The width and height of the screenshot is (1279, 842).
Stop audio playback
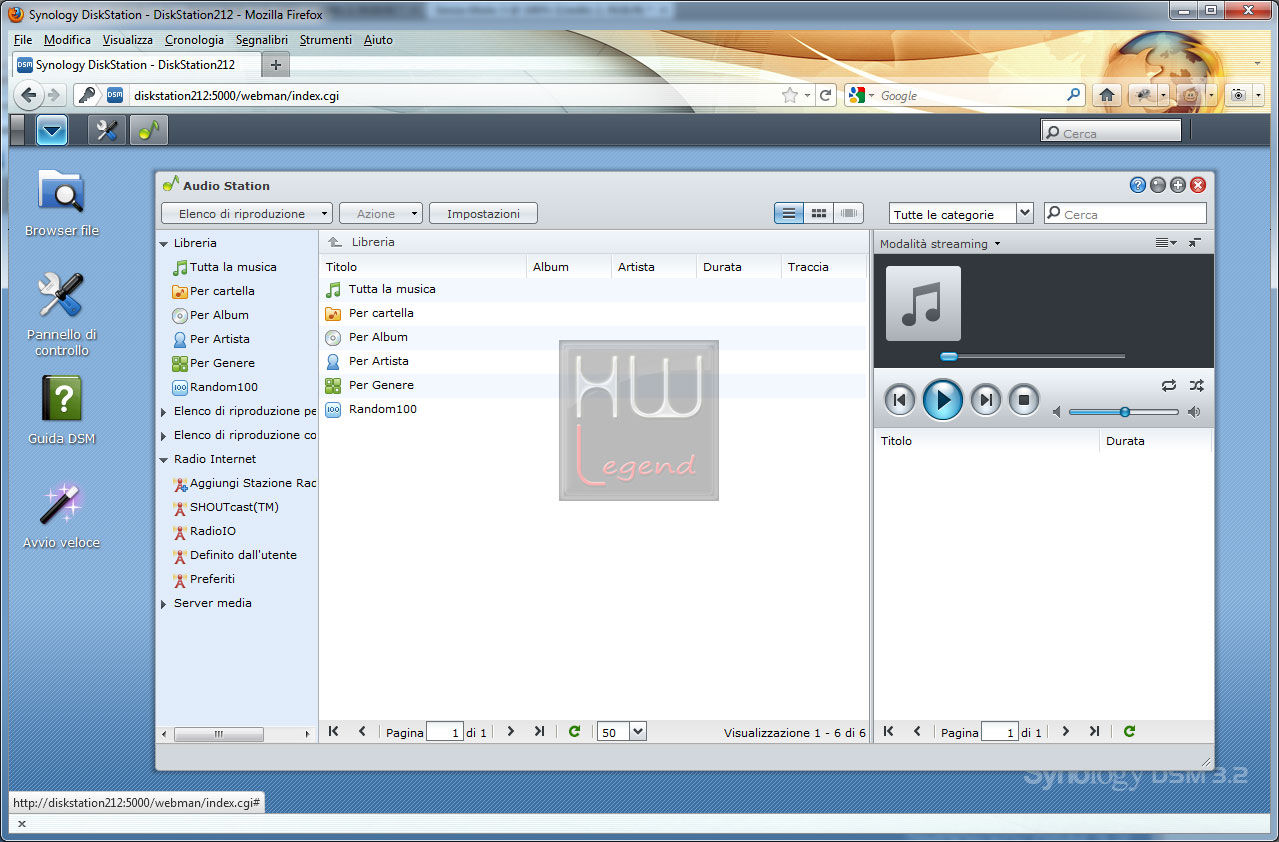coord(1024,400)
